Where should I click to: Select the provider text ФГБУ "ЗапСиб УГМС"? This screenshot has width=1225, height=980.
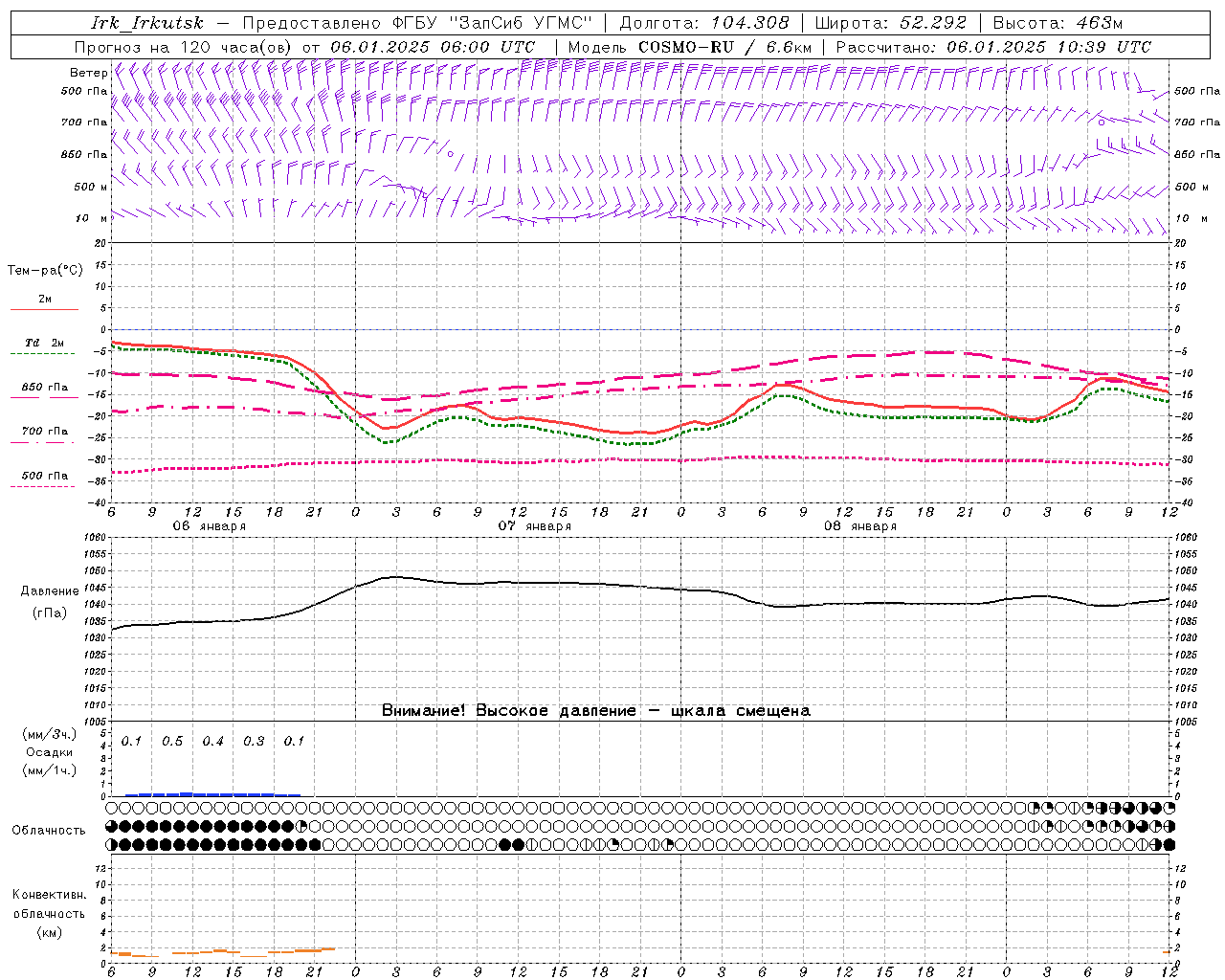(492, 23)
